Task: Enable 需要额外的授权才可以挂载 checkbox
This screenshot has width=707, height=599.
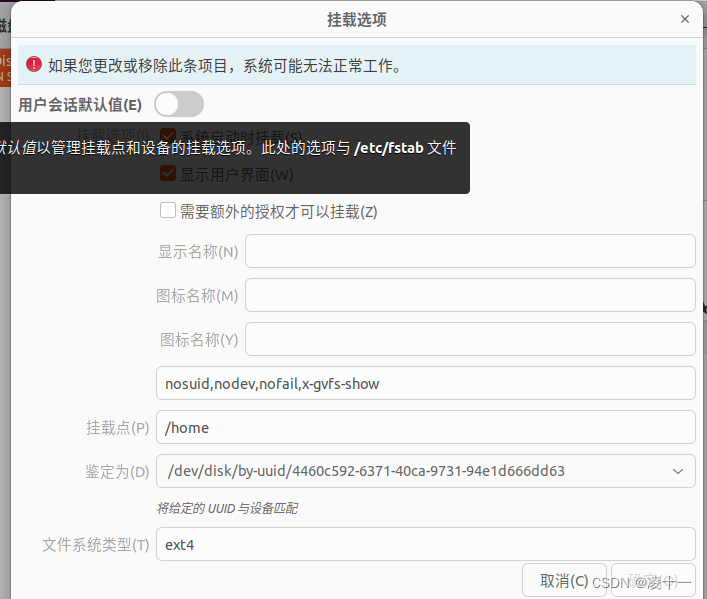Action: 168,210
